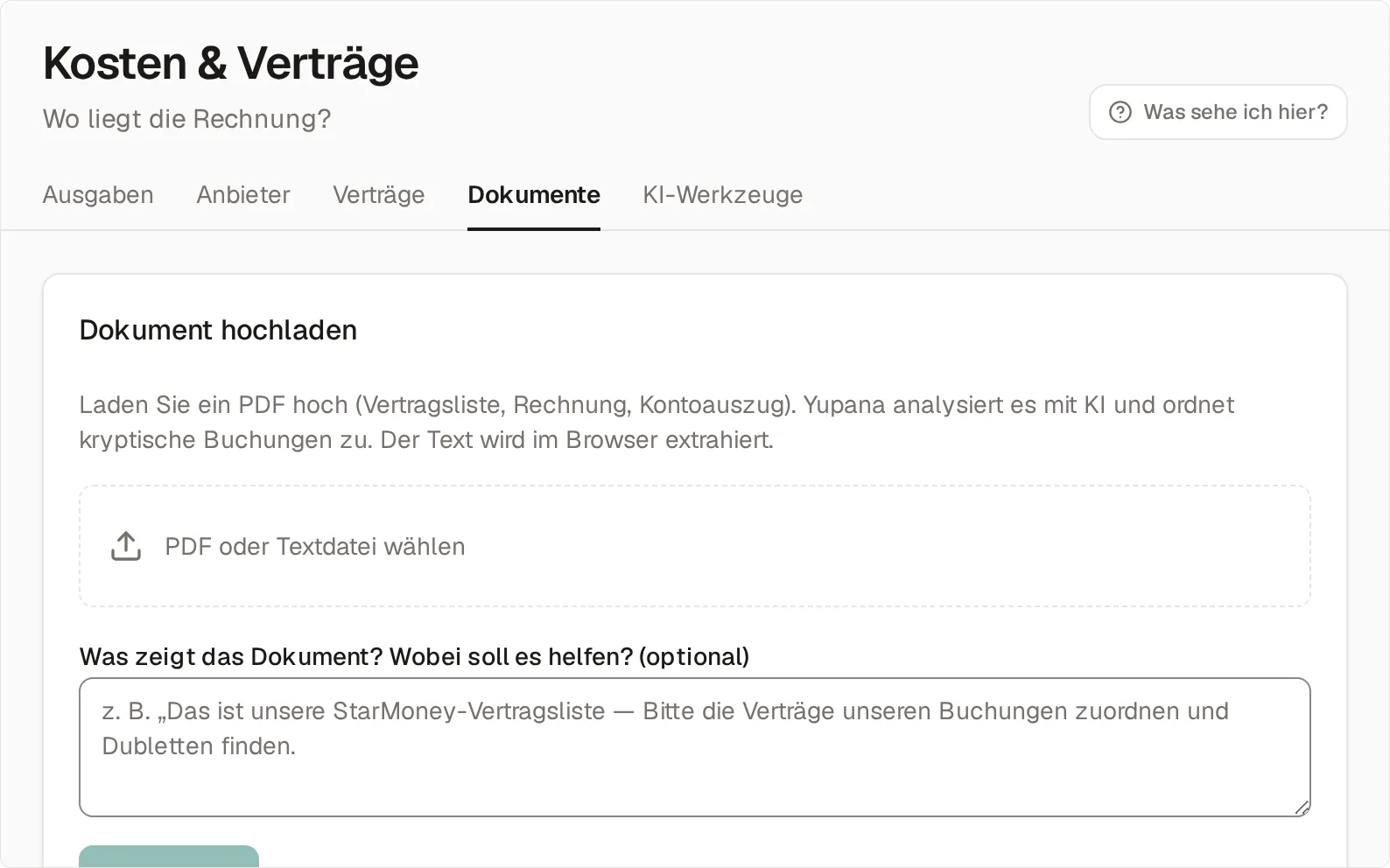Open the KI-Werkzeuge tab
The height and width of the screenshot is (868, 1390).
[723, 194]
